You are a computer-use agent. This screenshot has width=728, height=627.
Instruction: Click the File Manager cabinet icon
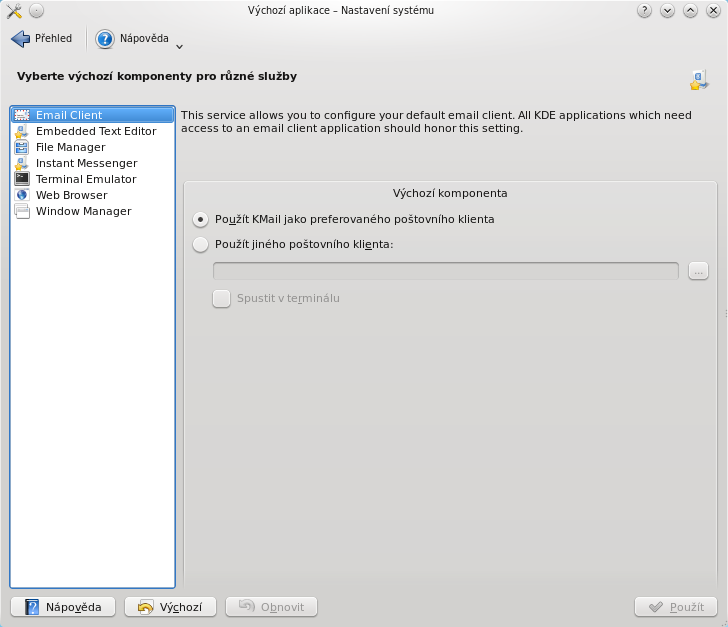[22, 147]
